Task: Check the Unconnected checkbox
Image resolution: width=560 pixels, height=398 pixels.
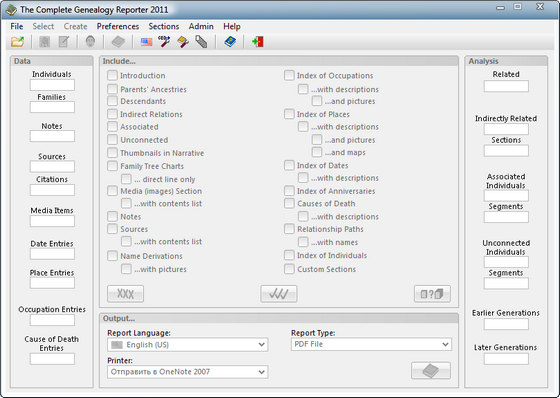Action: (x=112, y=140)
